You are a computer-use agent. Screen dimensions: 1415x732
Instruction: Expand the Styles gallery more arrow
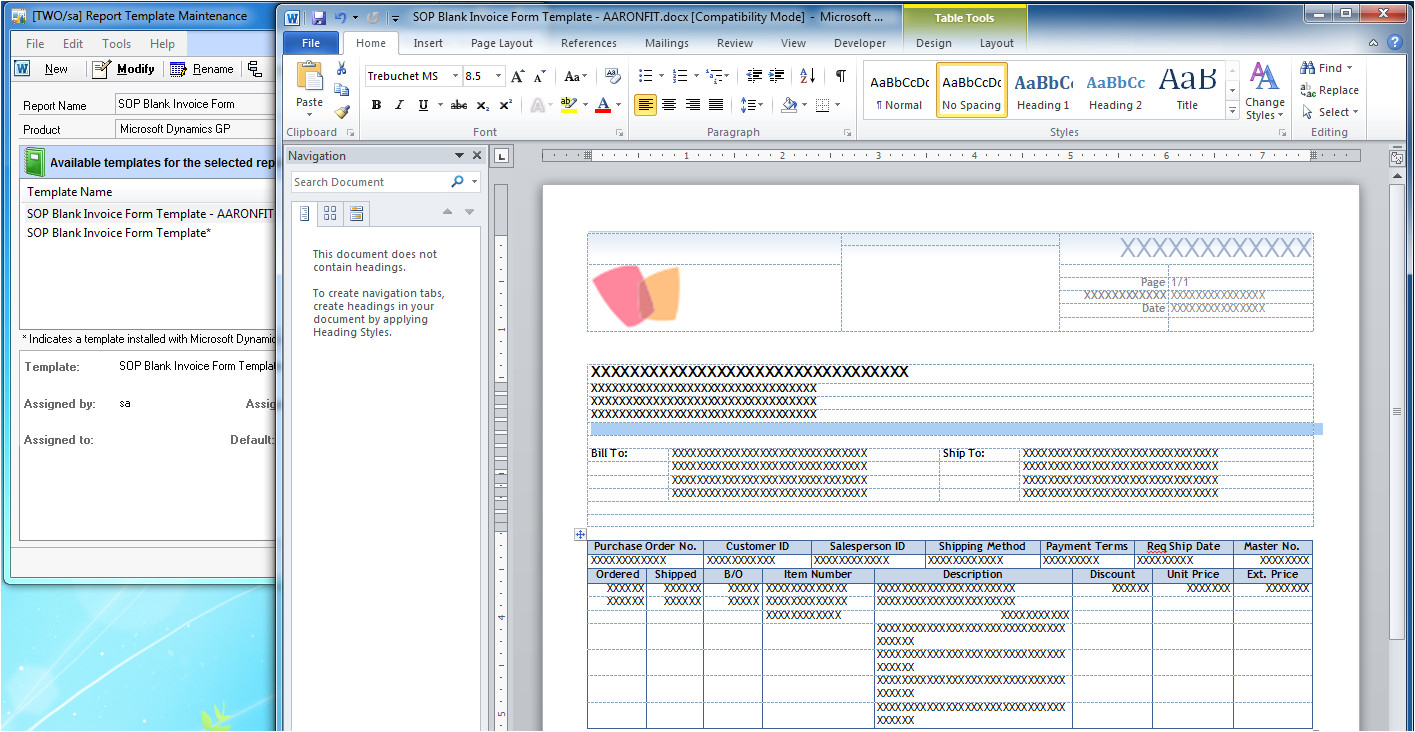coord(1232,111)
